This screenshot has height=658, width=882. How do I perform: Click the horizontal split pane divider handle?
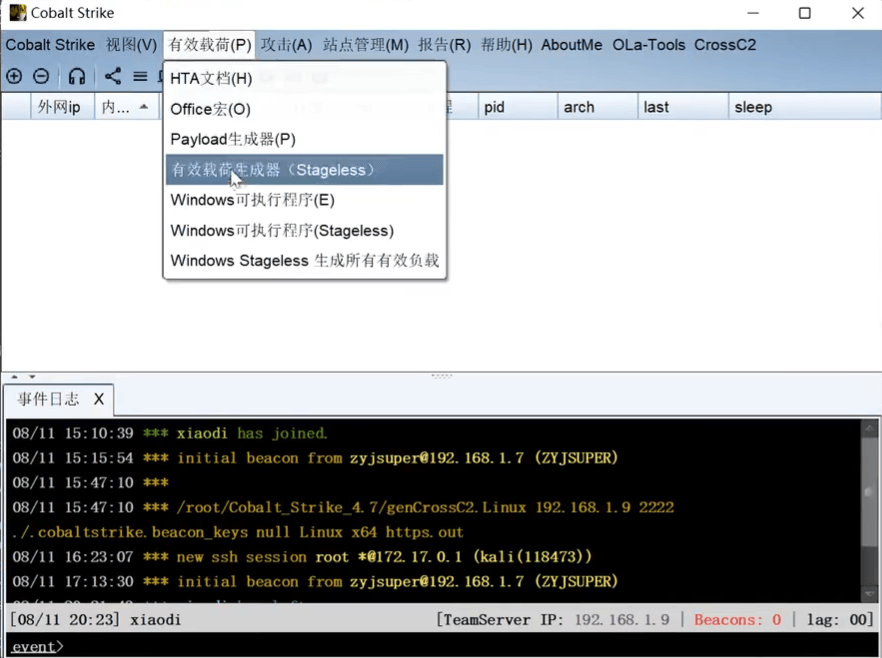pos(442,376)
